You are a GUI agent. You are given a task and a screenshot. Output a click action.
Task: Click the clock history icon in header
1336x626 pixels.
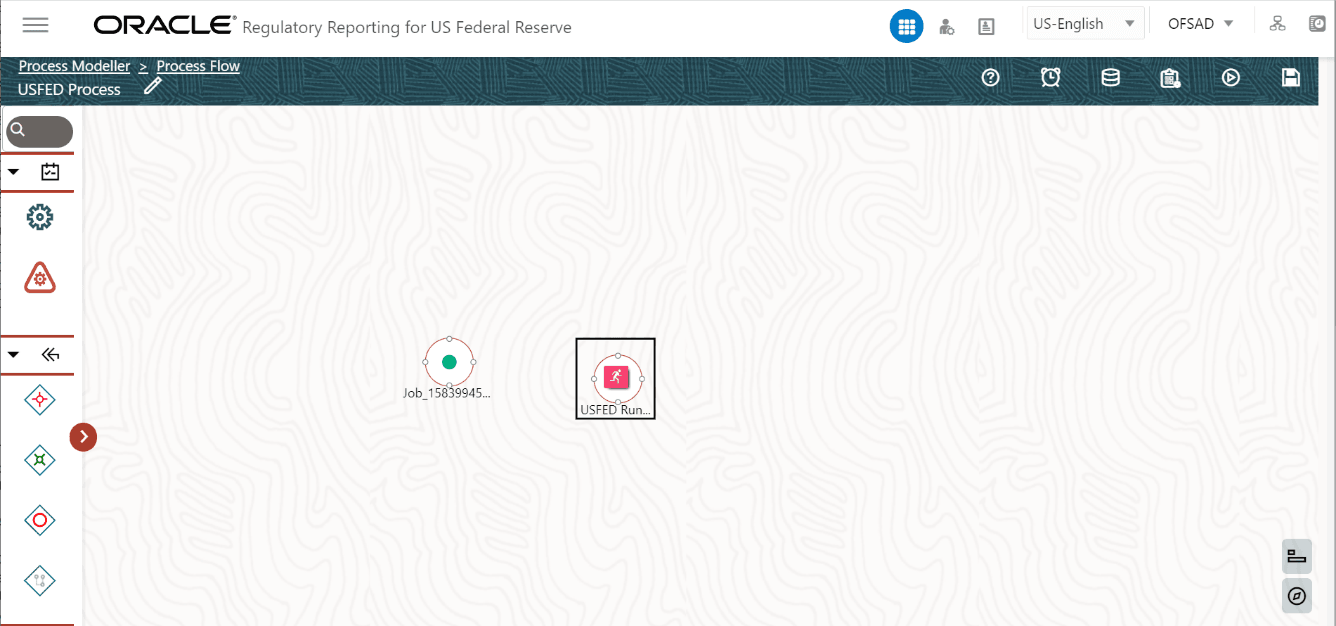1318,24
